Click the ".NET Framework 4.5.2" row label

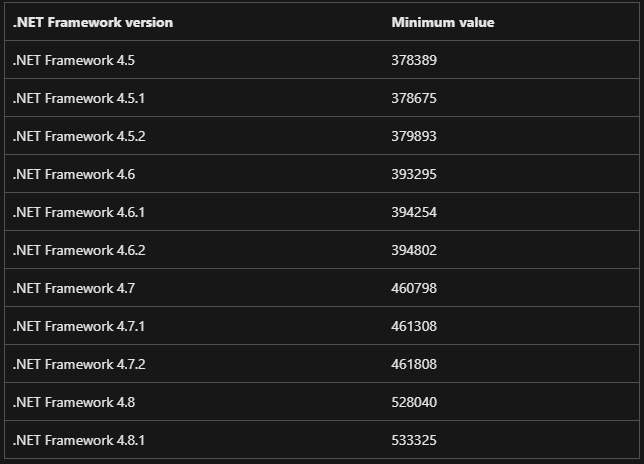[x=79, y=136]
